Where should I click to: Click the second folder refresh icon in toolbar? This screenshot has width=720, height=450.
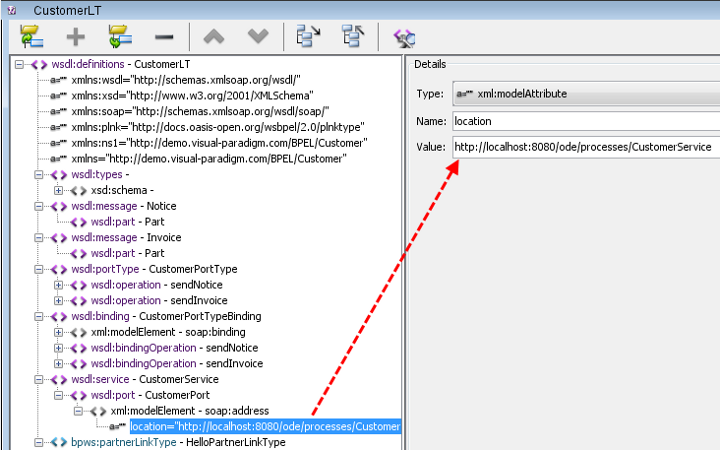120,37
